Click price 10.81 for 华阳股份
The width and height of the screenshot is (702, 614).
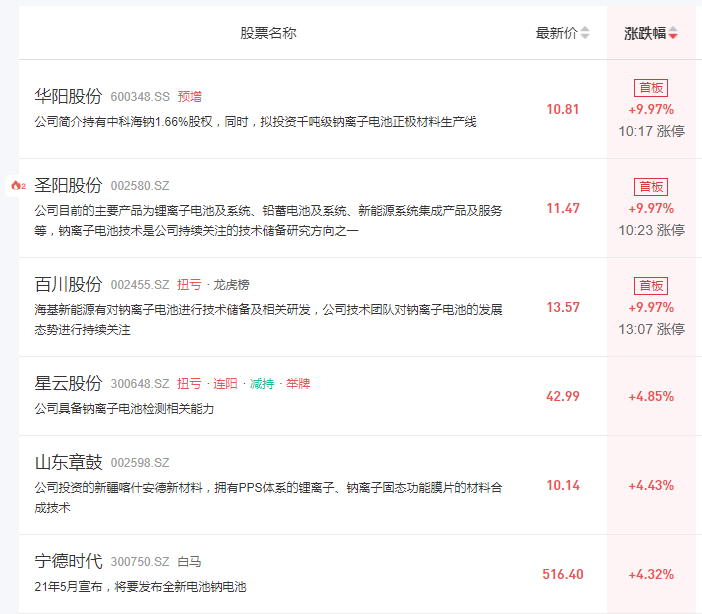(x=563, y=109)
